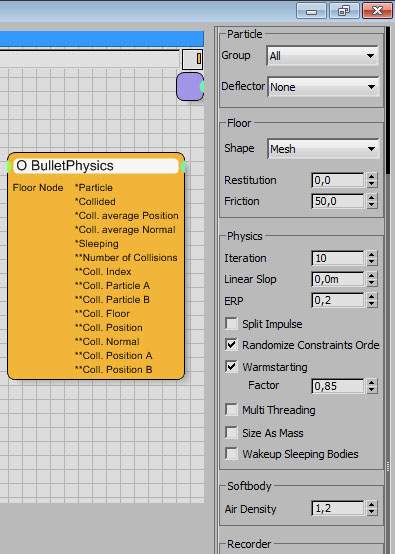Increase the Restitution spinner value
Viewport: 395px width, 554px height.
[372, 176]
